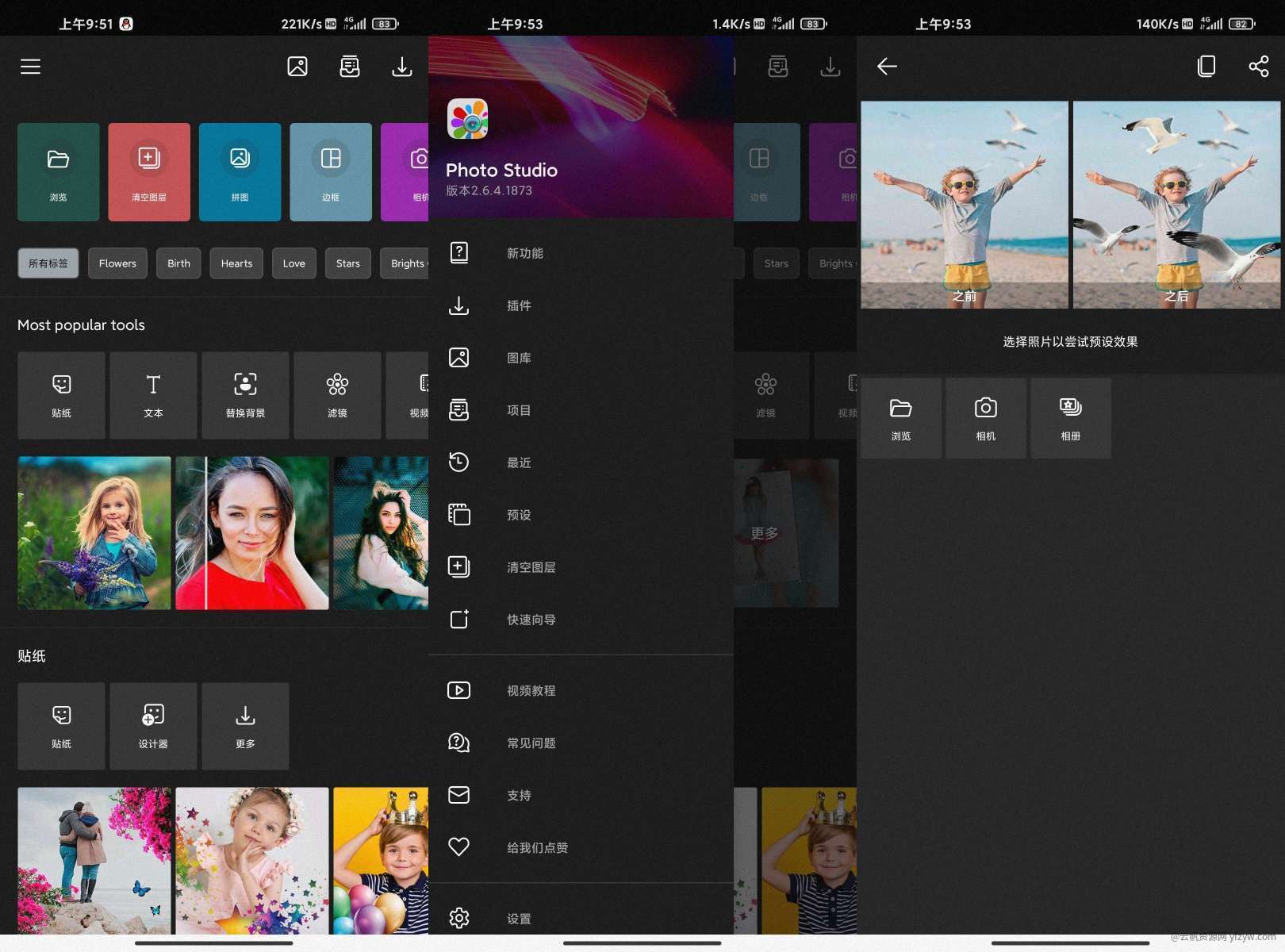Open 预设 presets from drawer menu
1285x952 pixels.
519,515
